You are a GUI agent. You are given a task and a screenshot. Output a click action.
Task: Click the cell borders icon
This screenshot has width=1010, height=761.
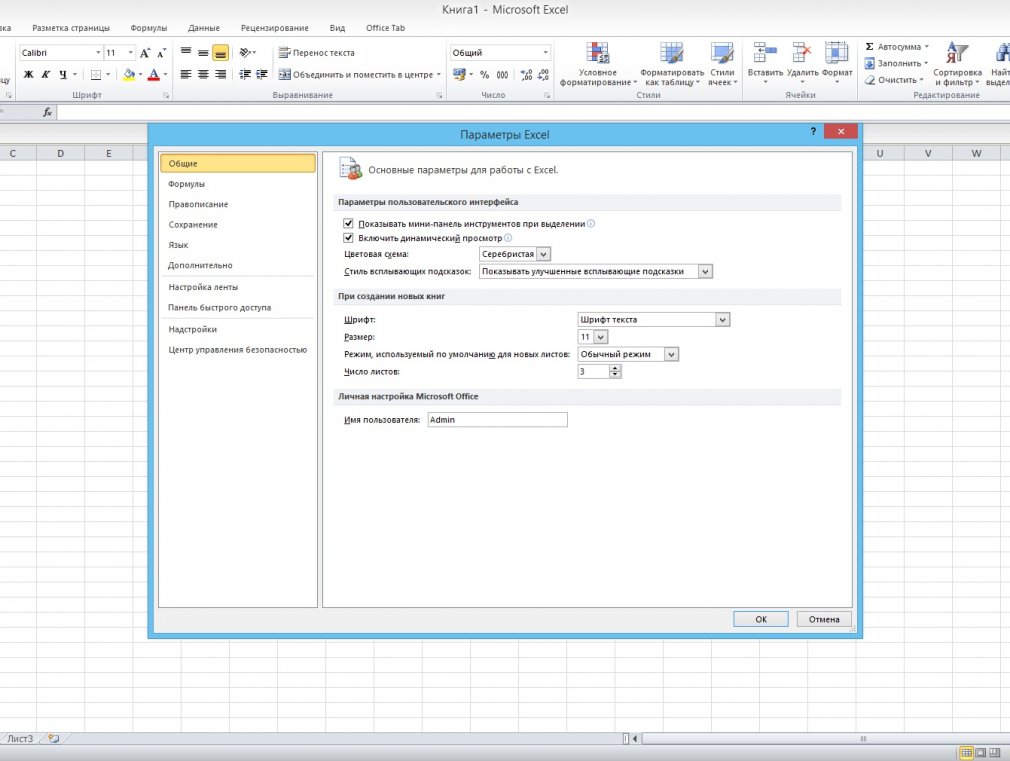click(x=96, y=75)
